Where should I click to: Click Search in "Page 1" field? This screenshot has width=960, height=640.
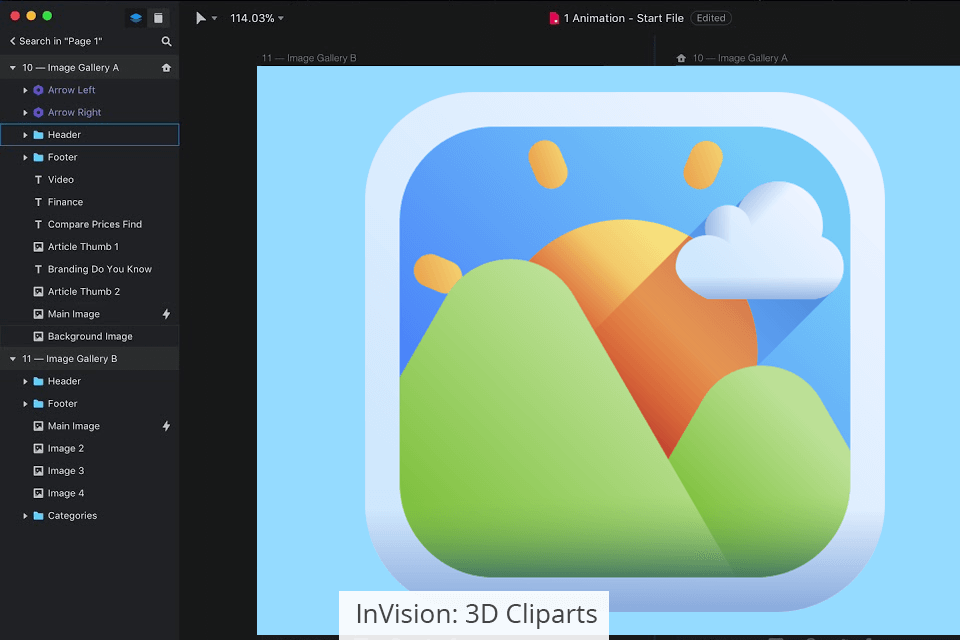point(61,41)
